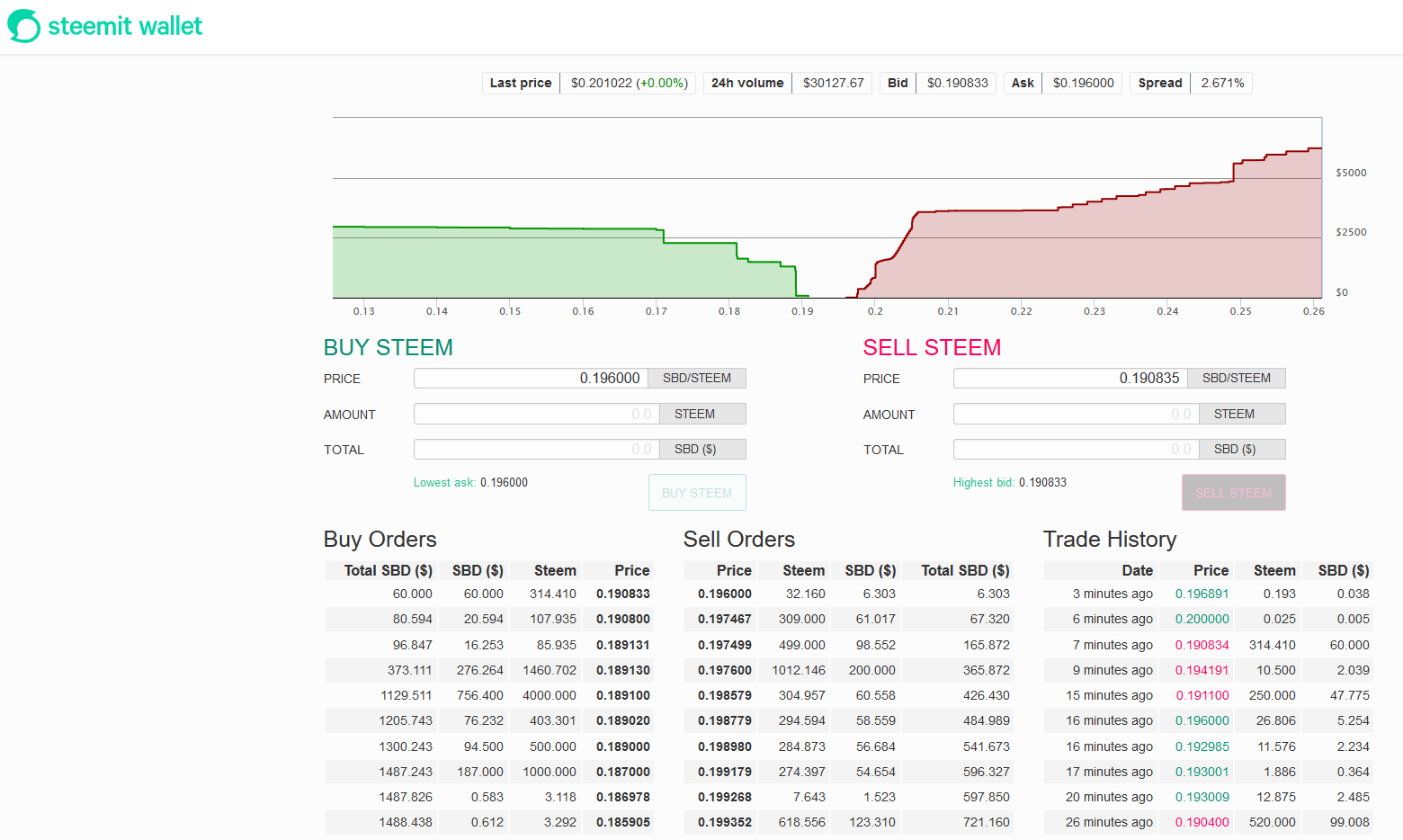
Task: Click trade history price 0.193009
Action: click(x=1202, y=797)
